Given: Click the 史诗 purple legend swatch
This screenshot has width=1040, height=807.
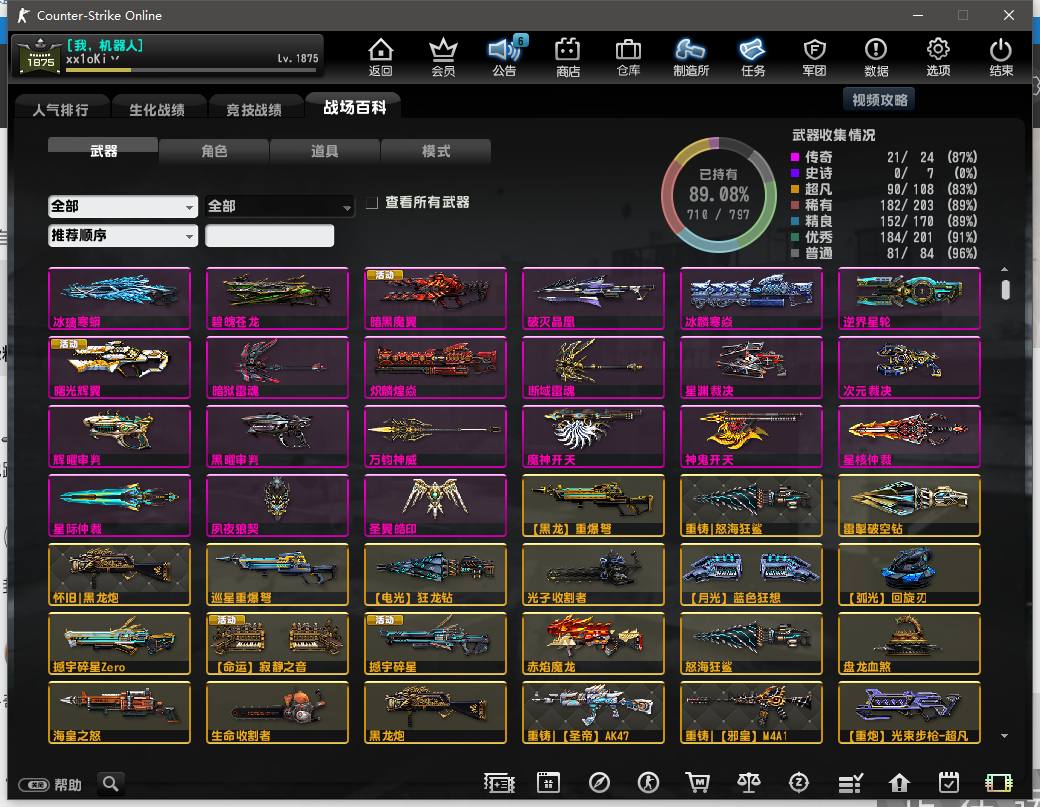Looking at the screenshot, I should (x=795, y=173).
